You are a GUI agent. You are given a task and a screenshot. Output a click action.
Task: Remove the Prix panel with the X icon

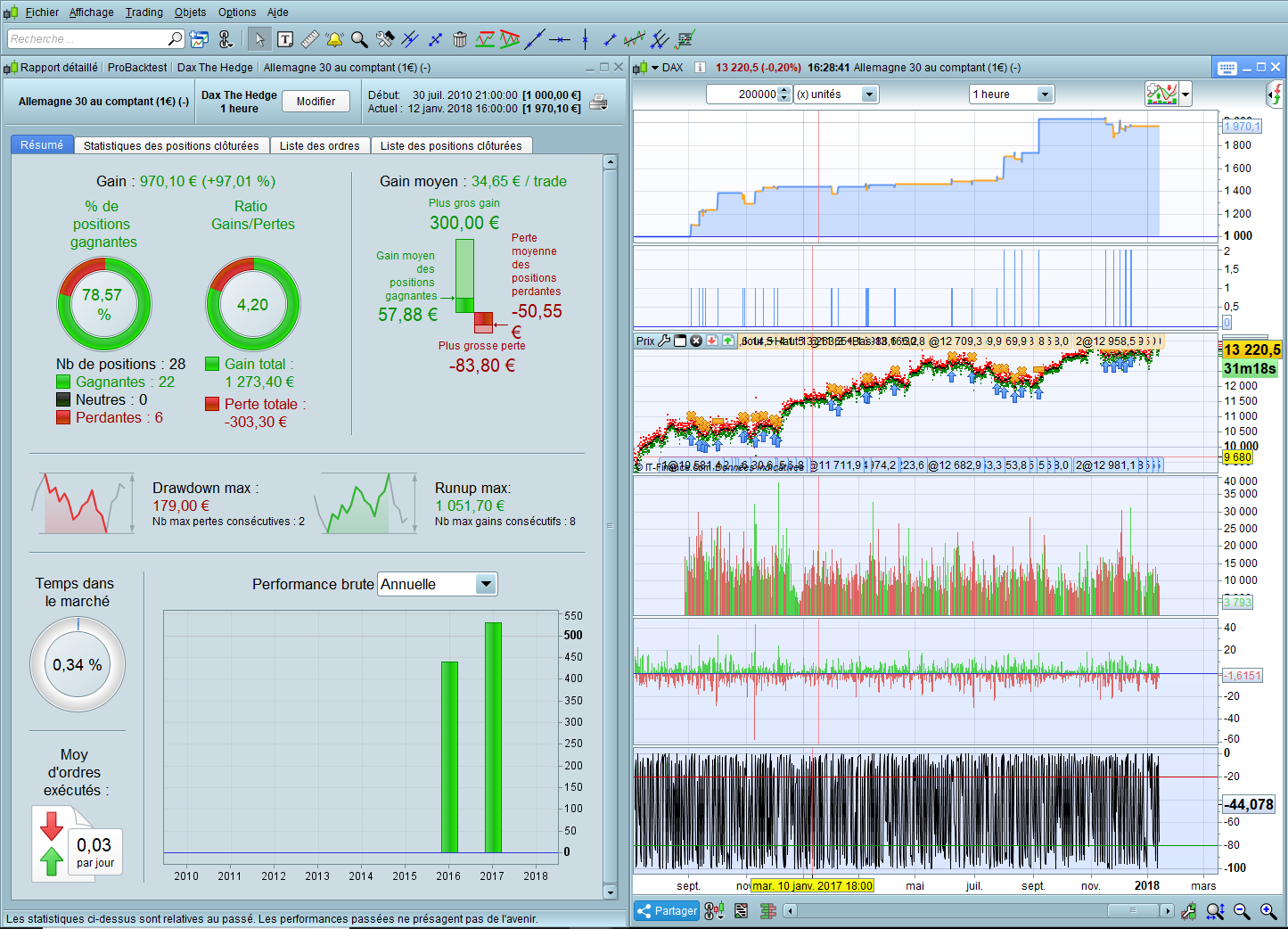(x=696, y=341)
